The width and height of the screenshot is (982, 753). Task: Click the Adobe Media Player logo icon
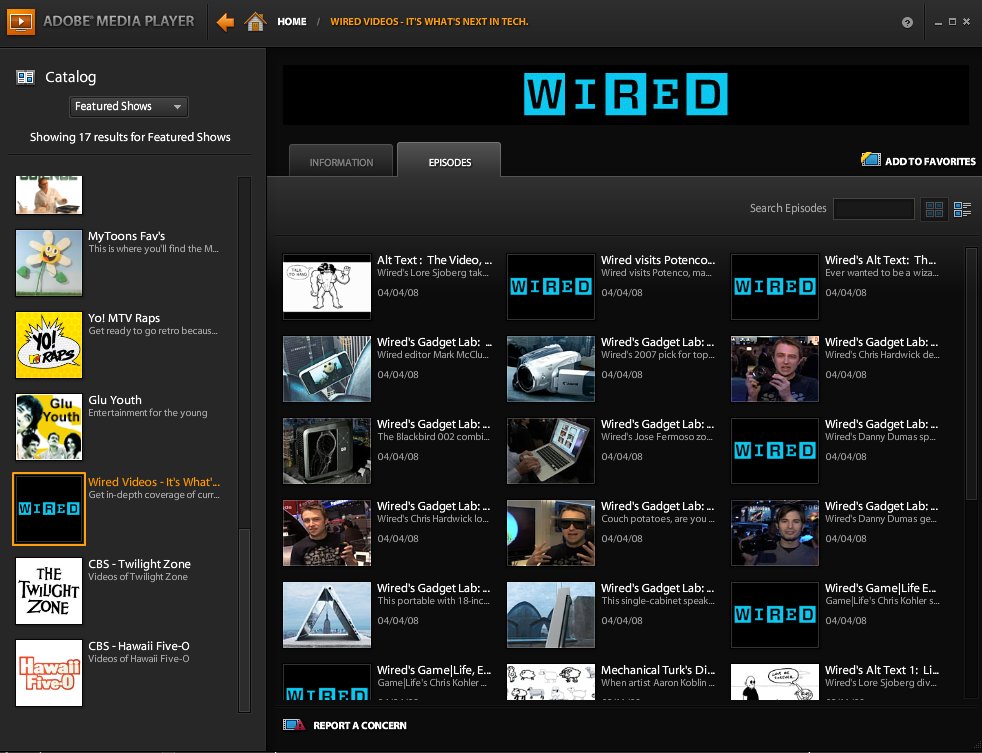[20, 20]
